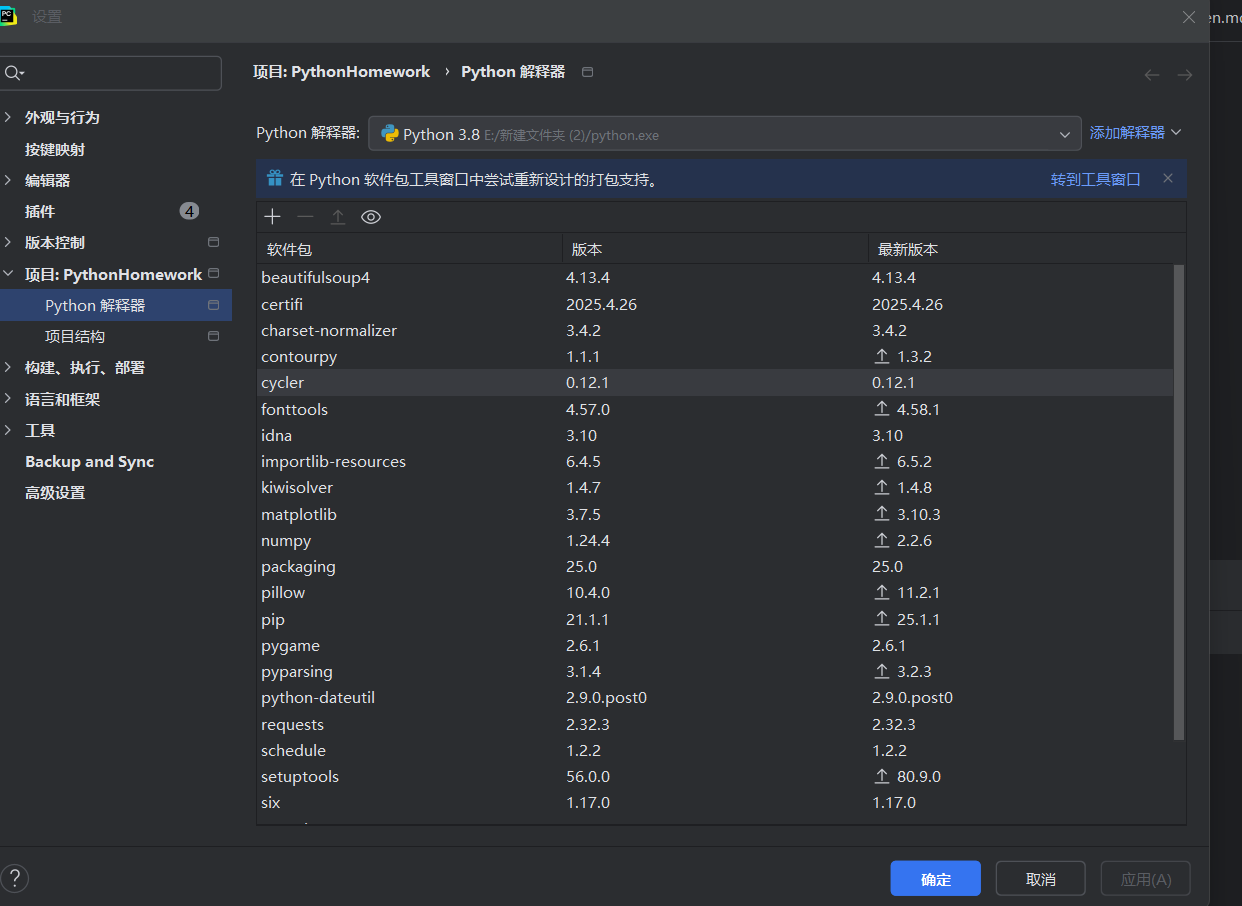Expand the 工具 section
1242x906 pixels.
click(x=8, y=430)
